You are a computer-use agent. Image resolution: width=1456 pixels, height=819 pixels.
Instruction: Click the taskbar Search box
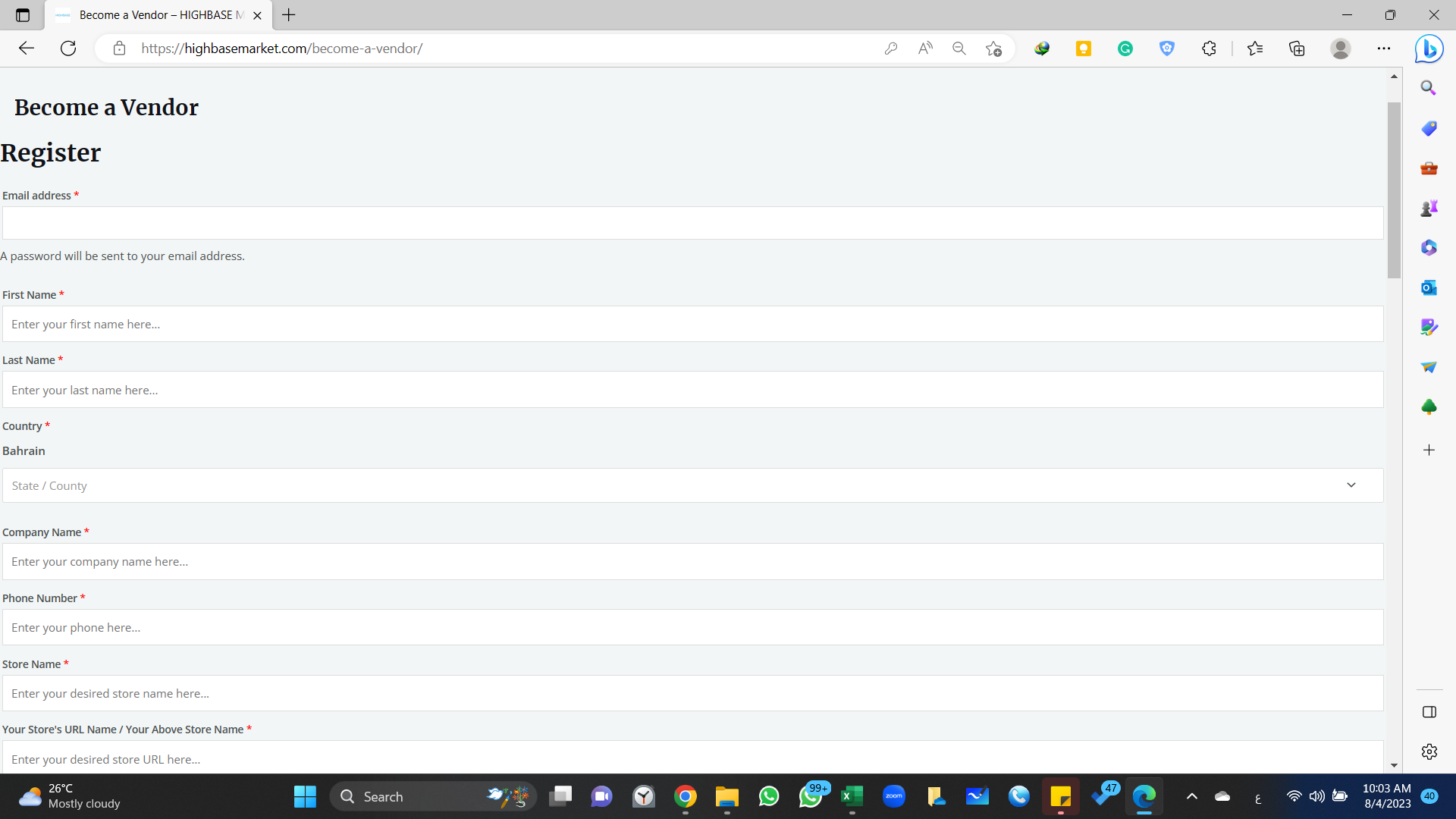tap(434, 796)
